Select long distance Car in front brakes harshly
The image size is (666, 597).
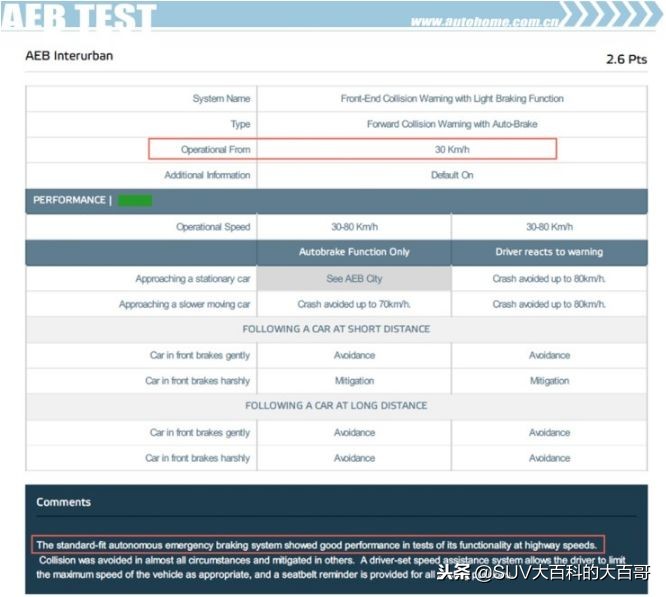(198, 458)
